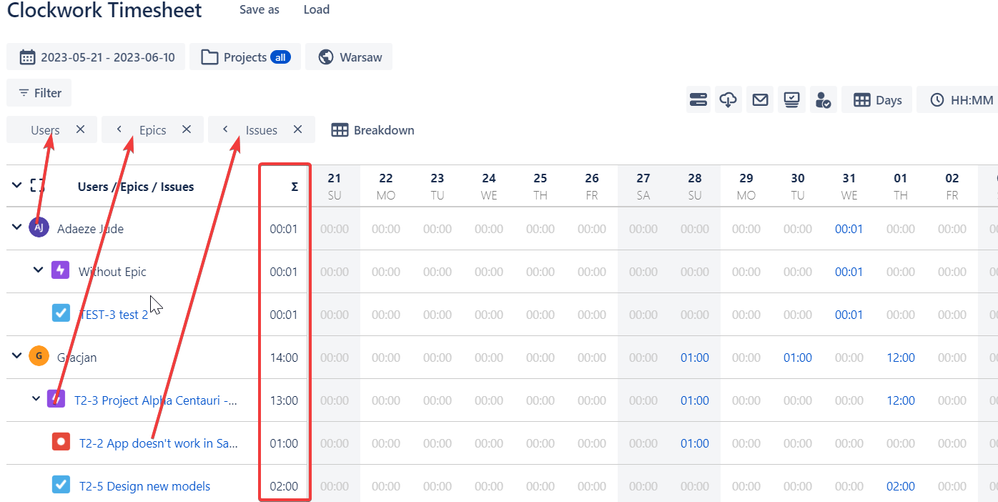The width and height of the screenshot is (998, 502).
Task: Open issue TEST-3 test 2
Action: 113,314
